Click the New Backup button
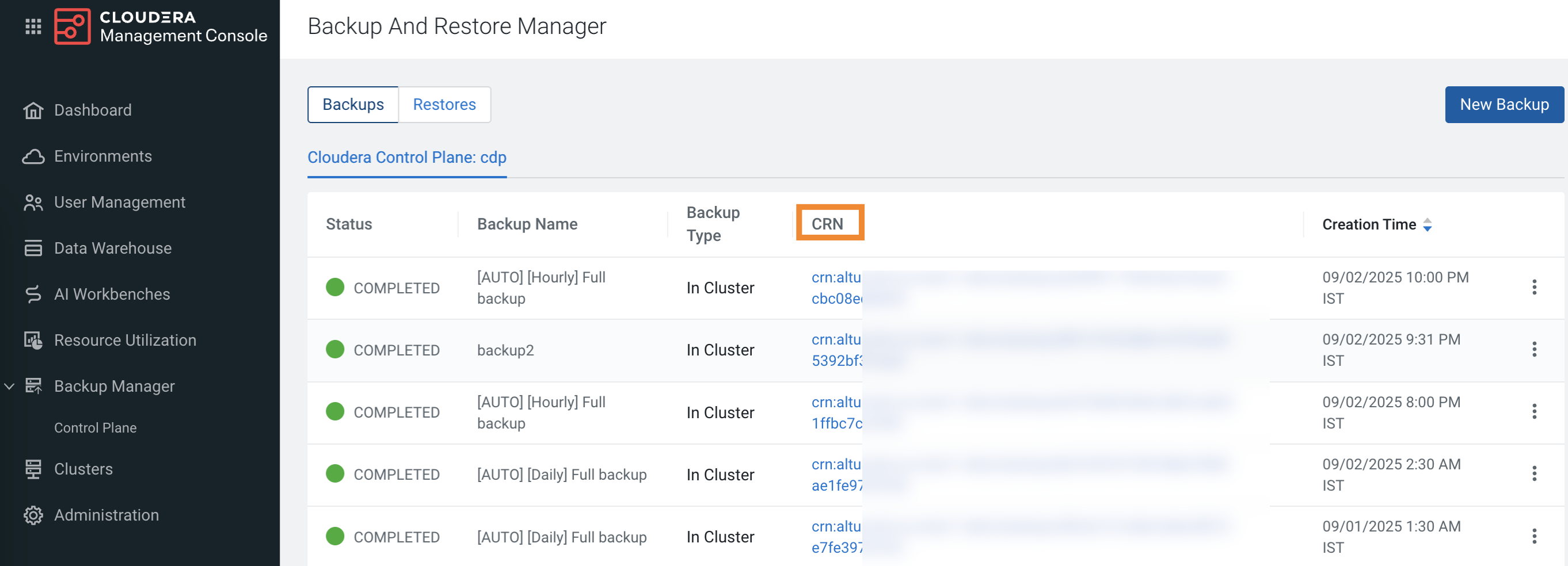The image size is (1568, 566). coord(1505,104)
